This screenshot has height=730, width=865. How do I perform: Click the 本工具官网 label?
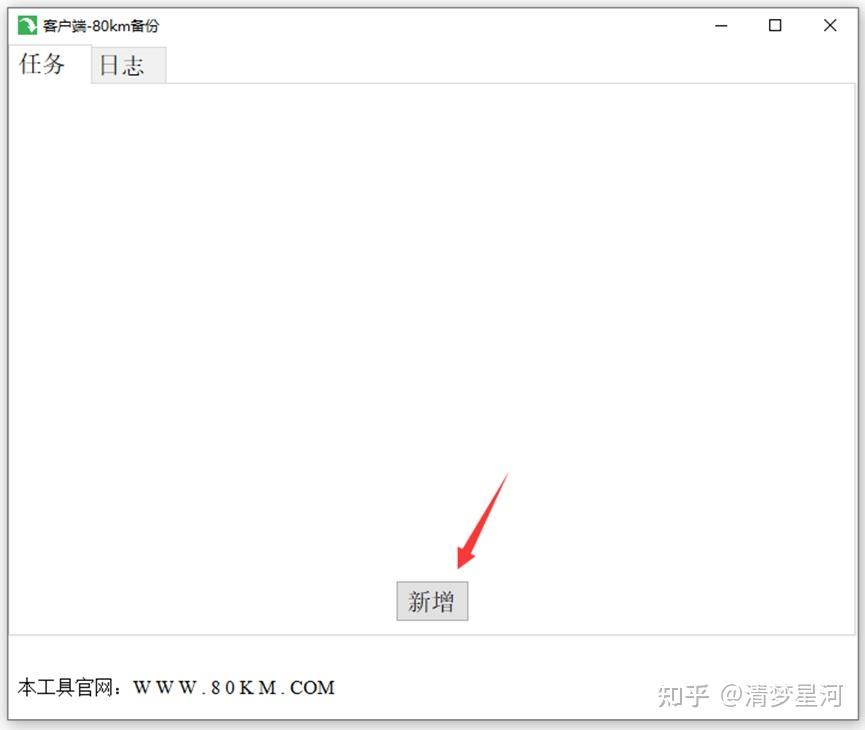point(65,688)
